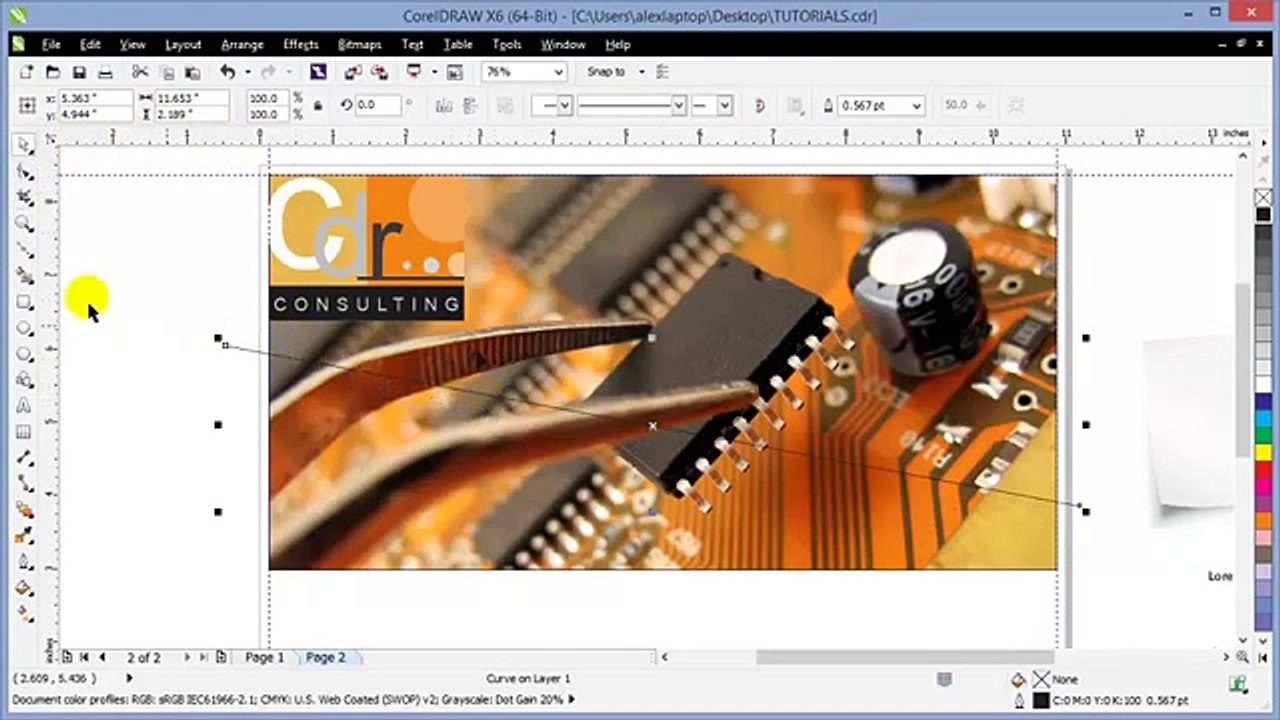Toggle wrap text option in property bar
The image size is (1280, 720).
(x=796, y=105)
